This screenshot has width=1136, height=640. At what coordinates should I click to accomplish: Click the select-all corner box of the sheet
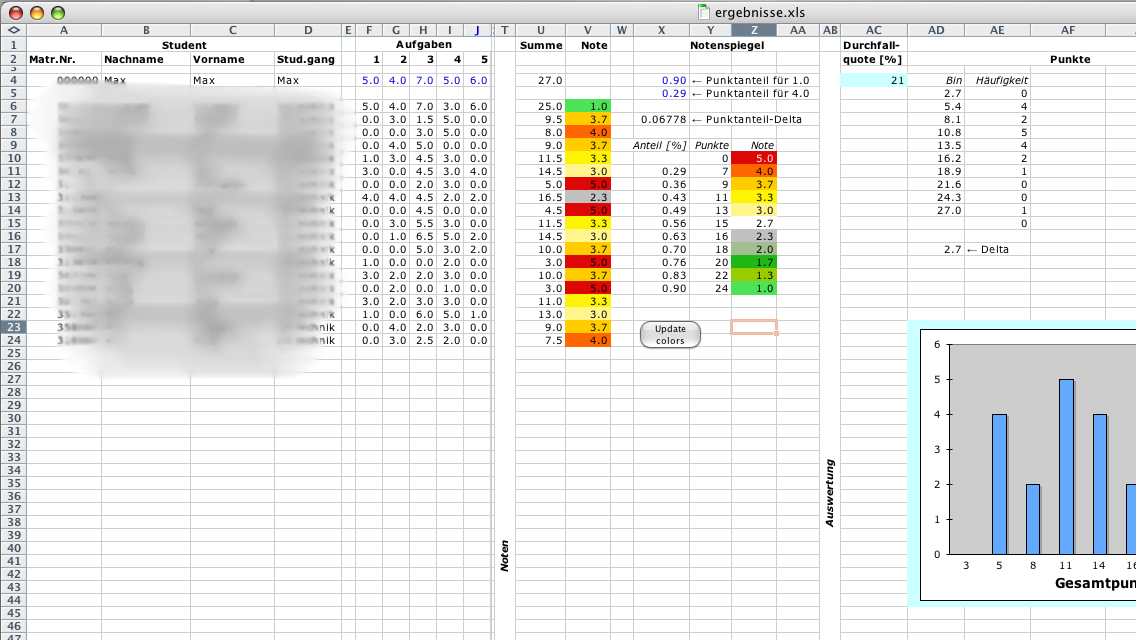(x=13, y=30)
